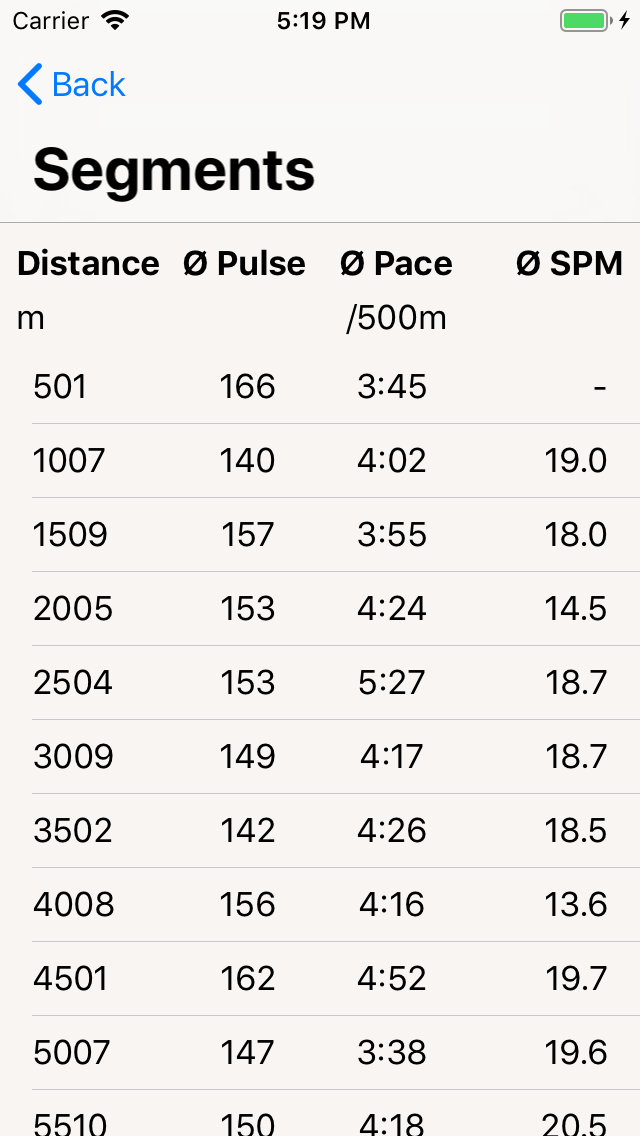The height and width of the screenshot is (1136, 640).
Task: Go back using the Back button
Action: pyautogui.click(x=72, y=85)
